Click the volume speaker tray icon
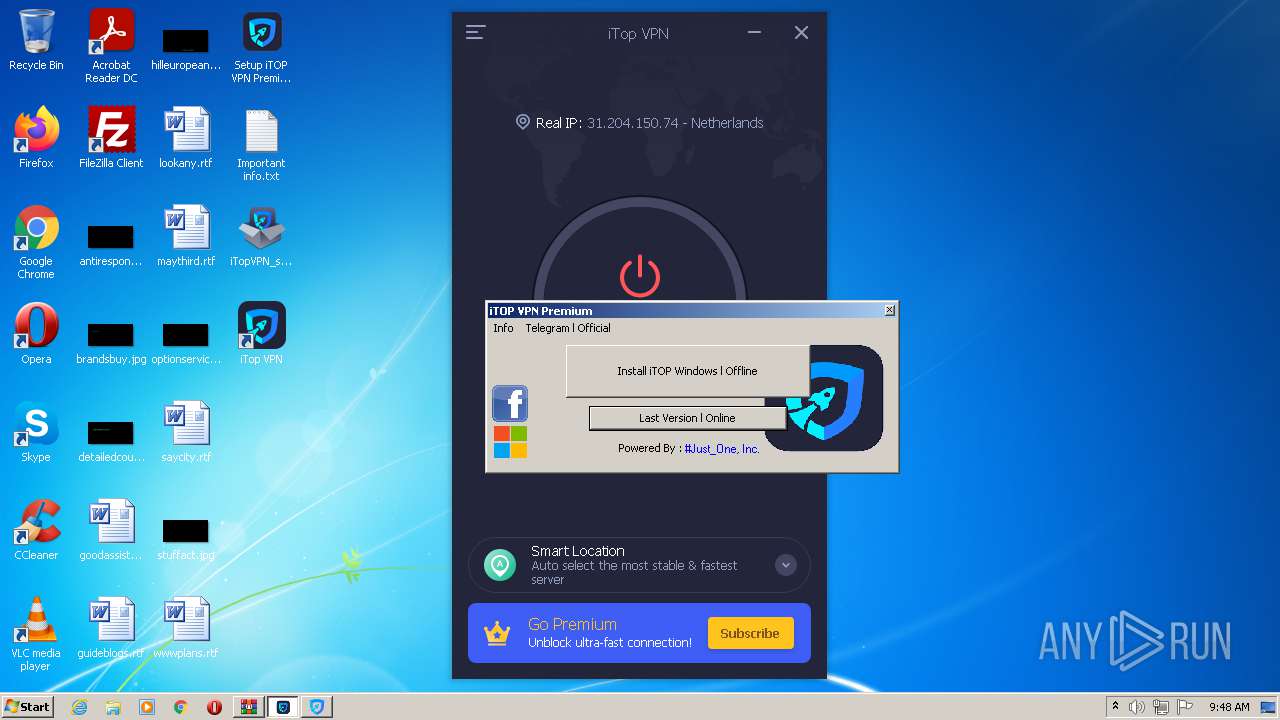This screenshot has height=720, width=1280. (x=1137, y=707)
